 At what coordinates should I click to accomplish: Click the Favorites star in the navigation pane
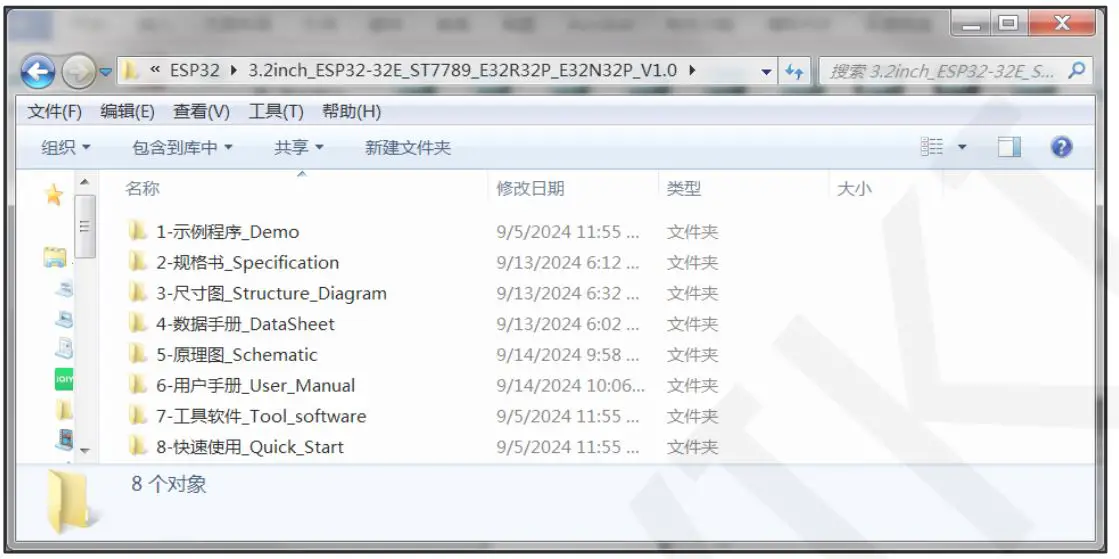click(54, 194)
